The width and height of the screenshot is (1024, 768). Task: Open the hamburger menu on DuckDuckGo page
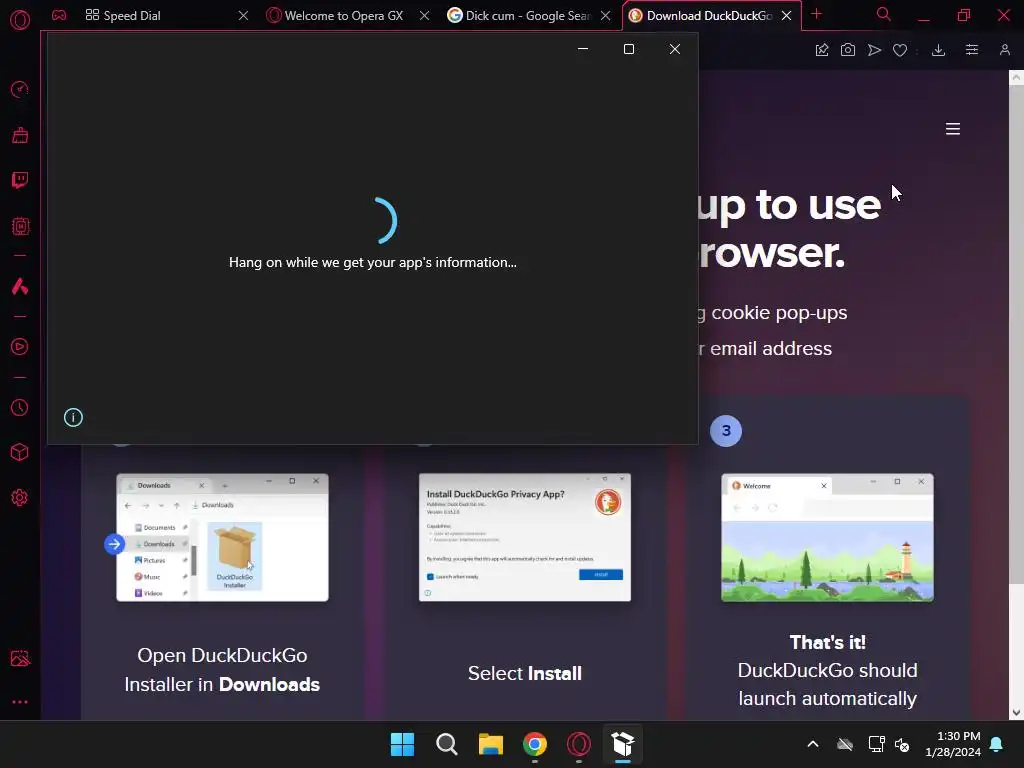pyautogui.click(x=953, y=129)
